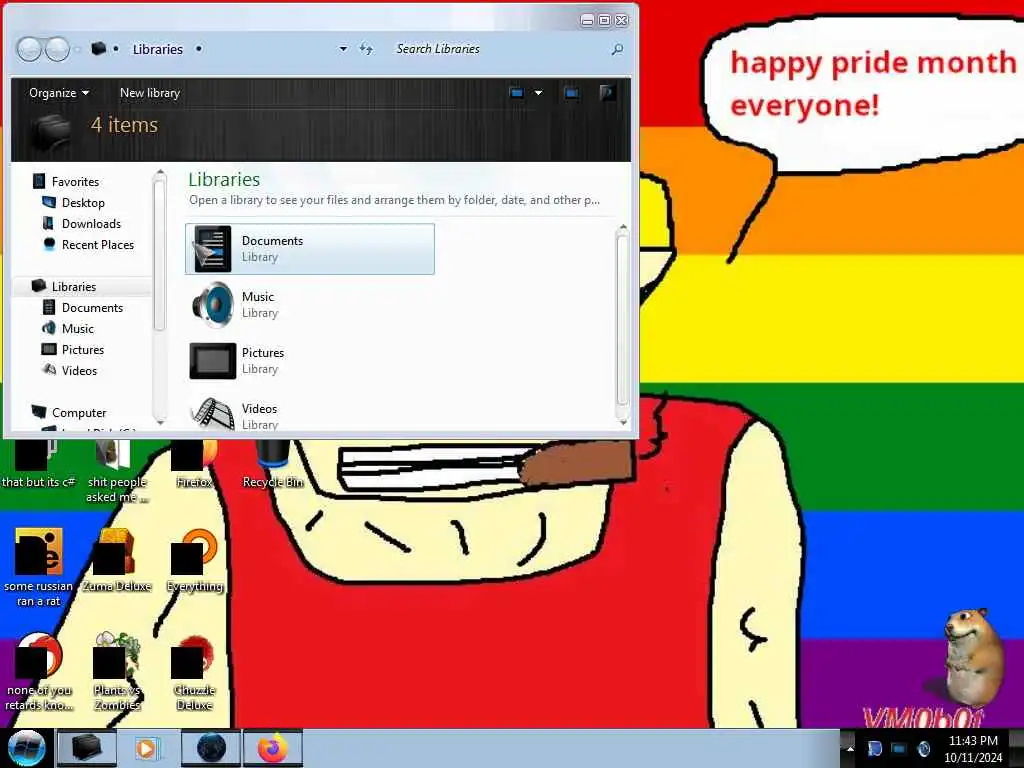Click the change view icon
The height and width of the screenshot is (768, 1024).
tap(517, 93)
